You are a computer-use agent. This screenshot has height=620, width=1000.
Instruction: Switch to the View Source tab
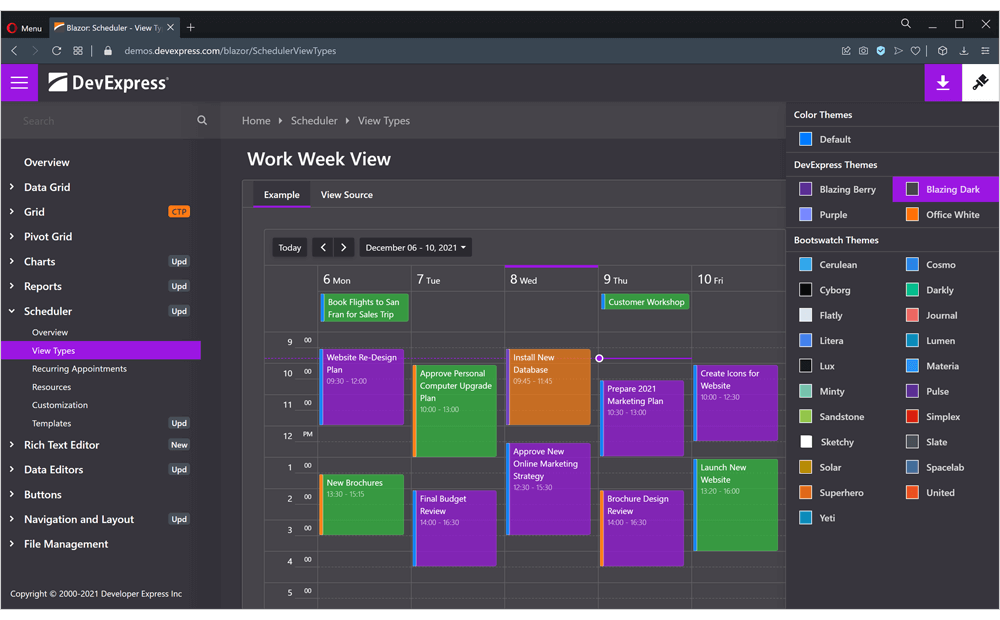point(346,195)
